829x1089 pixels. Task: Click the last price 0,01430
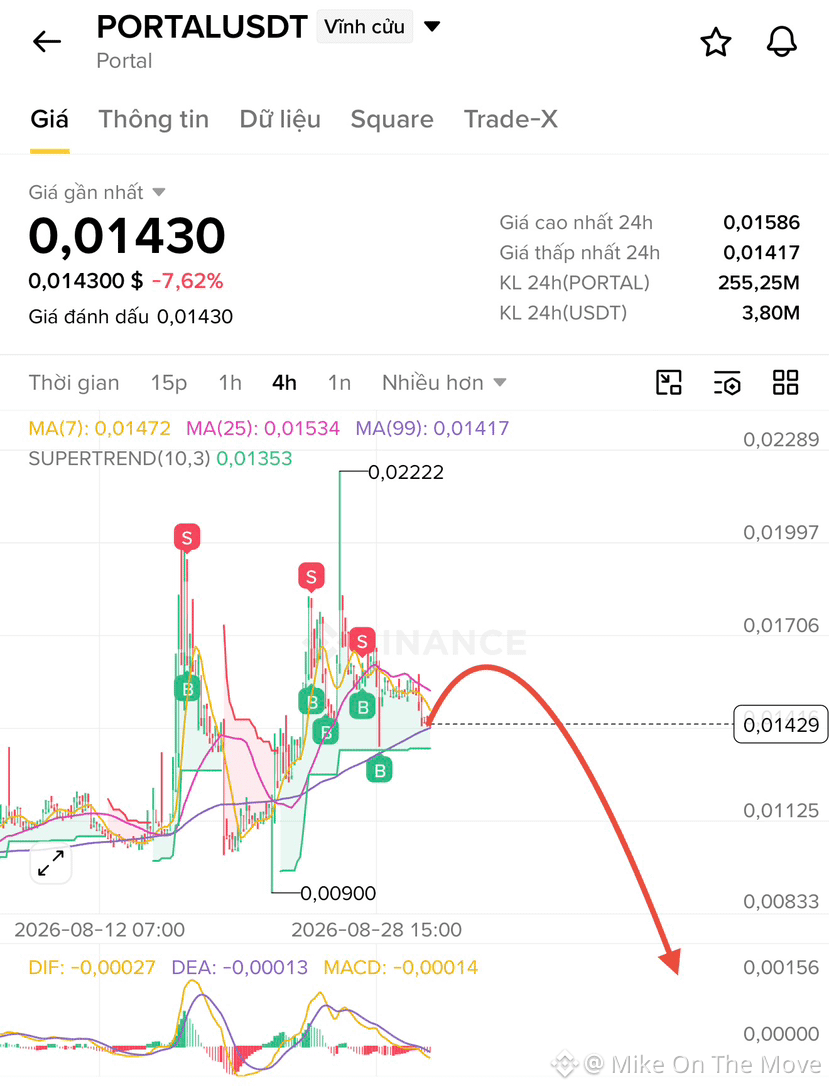pyautogui.click(x=127, y=235)
